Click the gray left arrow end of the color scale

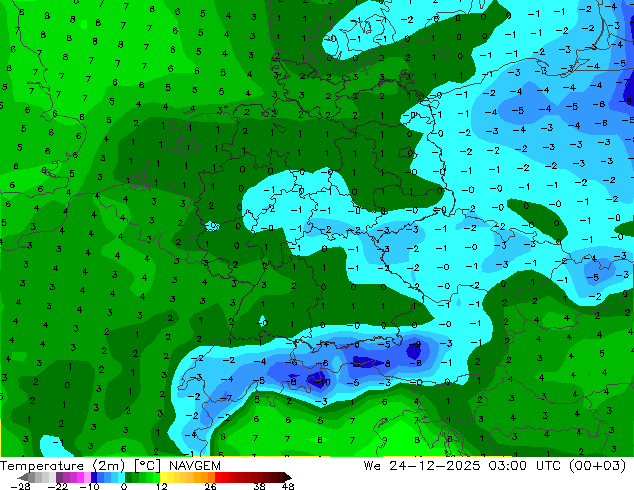(x=22, y=477)
